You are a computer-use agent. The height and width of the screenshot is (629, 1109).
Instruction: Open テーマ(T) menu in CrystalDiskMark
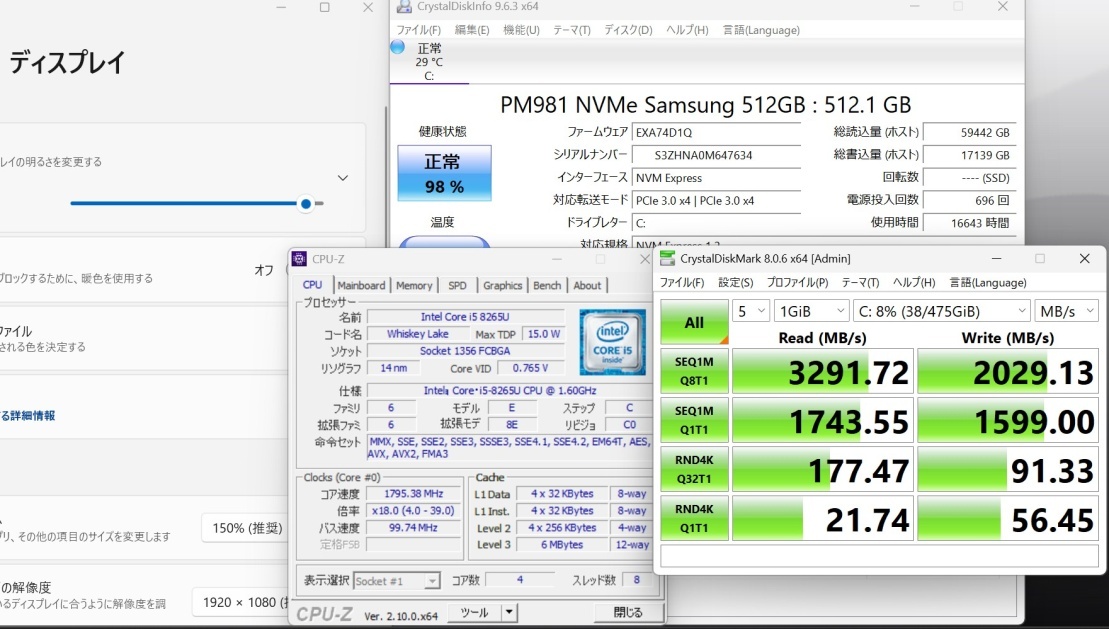861,282
